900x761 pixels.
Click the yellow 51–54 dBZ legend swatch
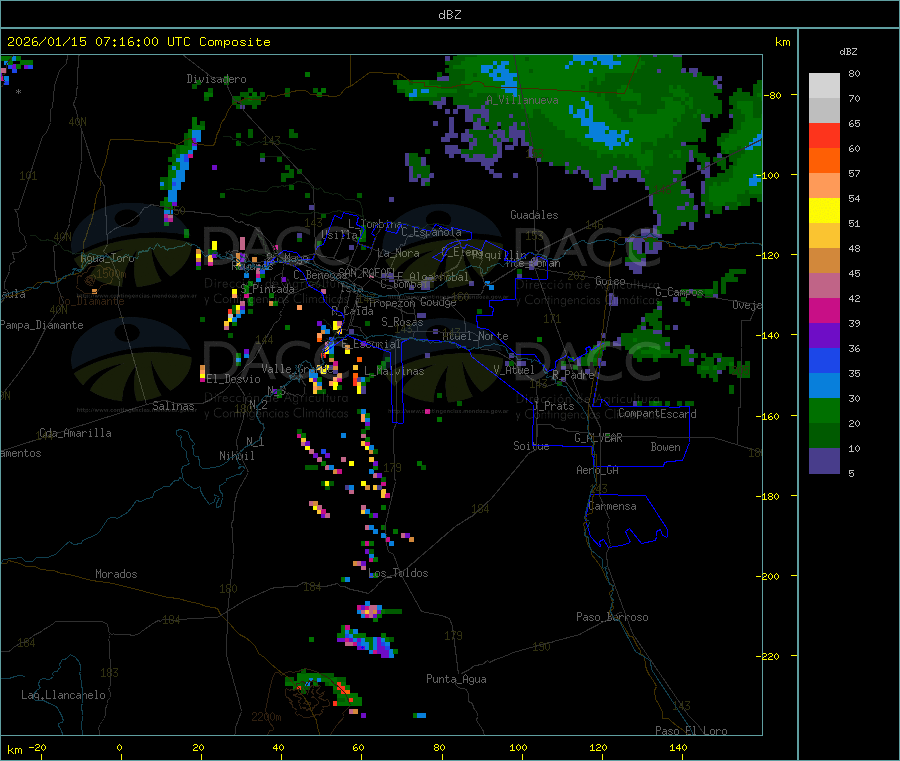824,211
